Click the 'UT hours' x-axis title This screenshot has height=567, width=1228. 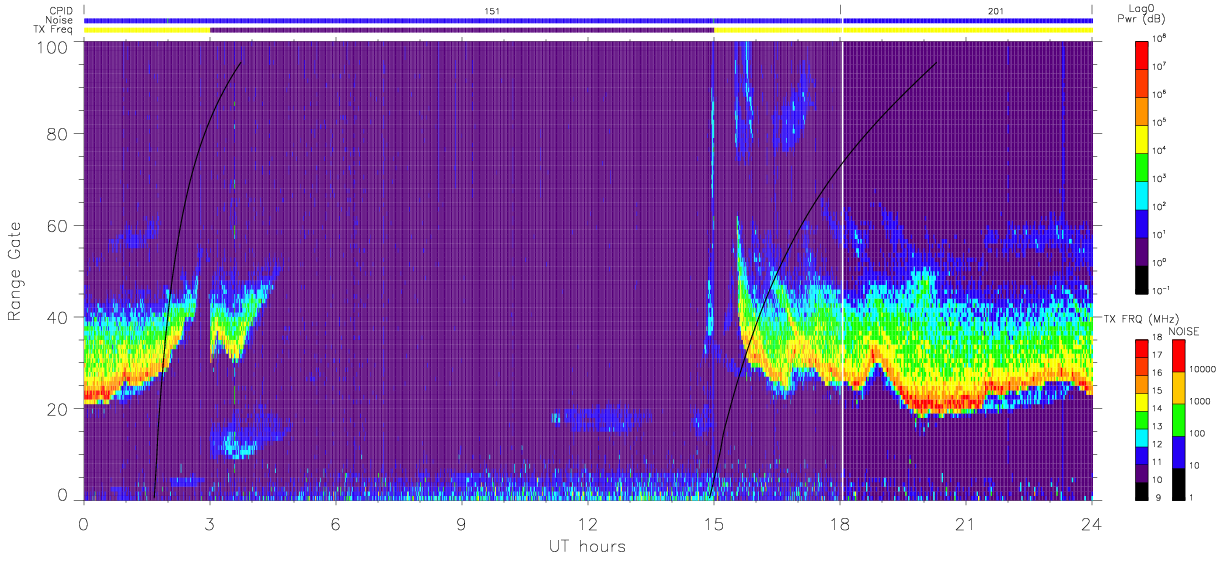[x=587, y=546]
